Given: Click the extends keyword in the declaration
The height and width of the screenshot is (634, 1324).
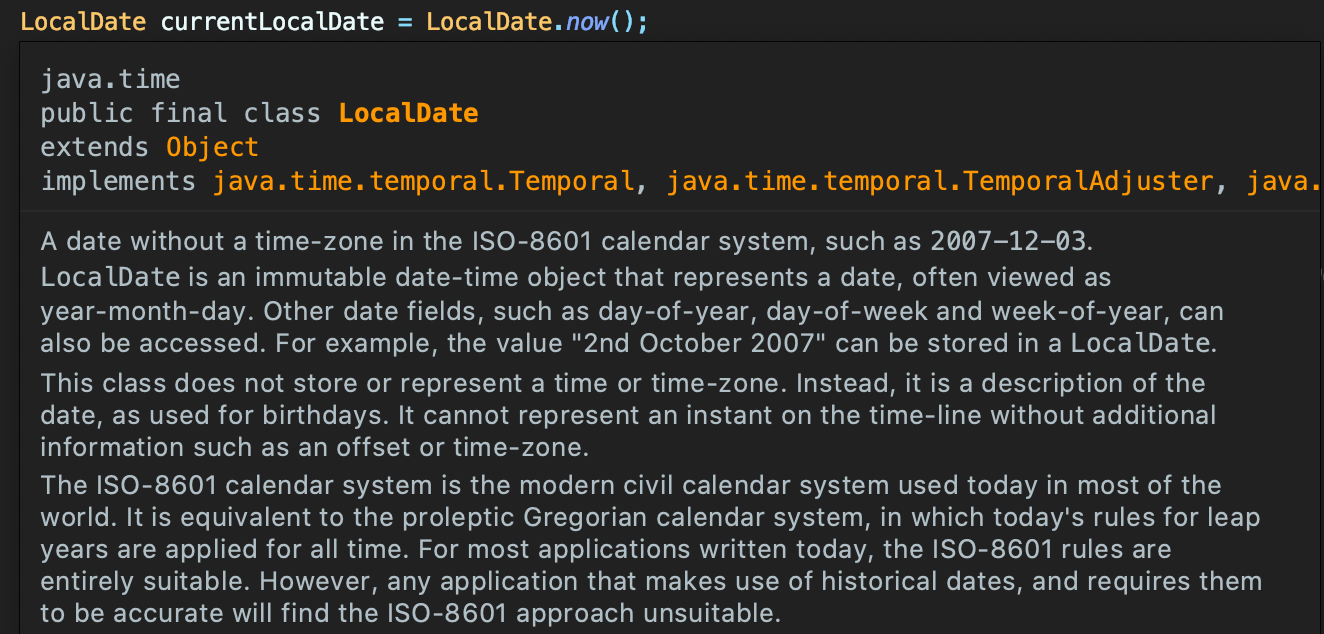Looking at the screenshot, I should [95, 146].
